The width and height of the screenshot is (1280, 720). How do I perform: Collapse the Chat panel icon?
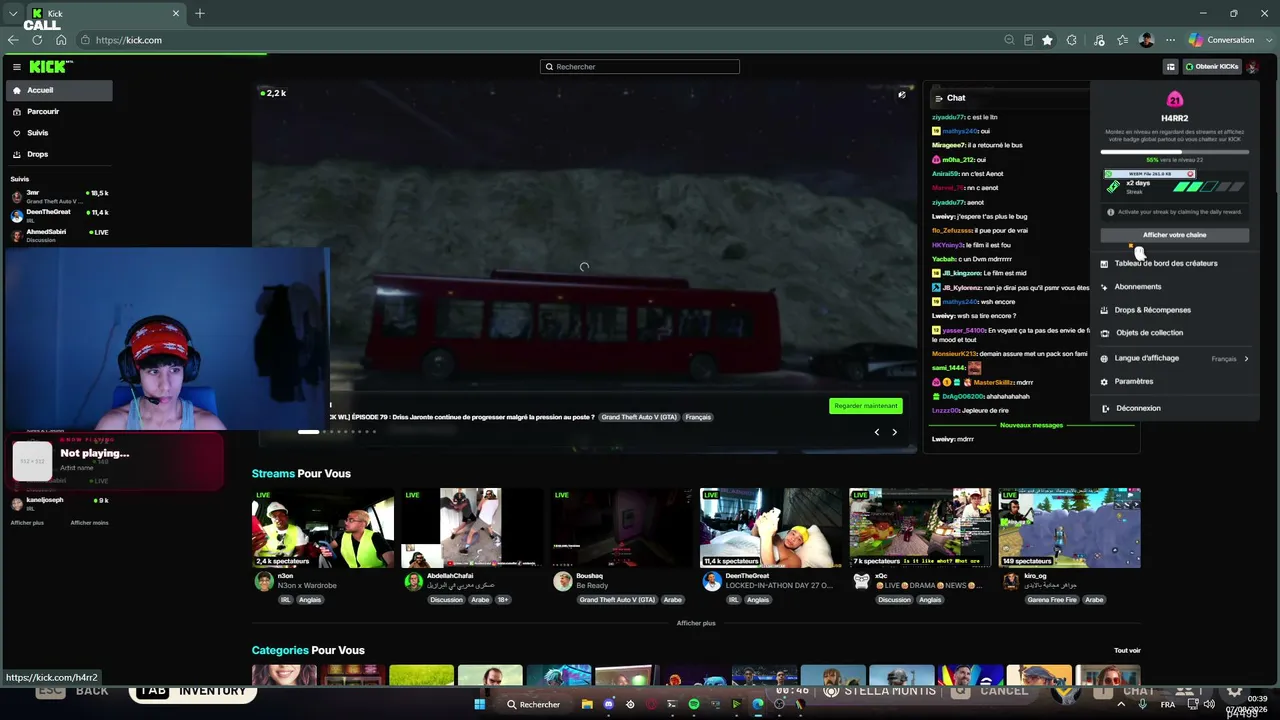(938, 98)
